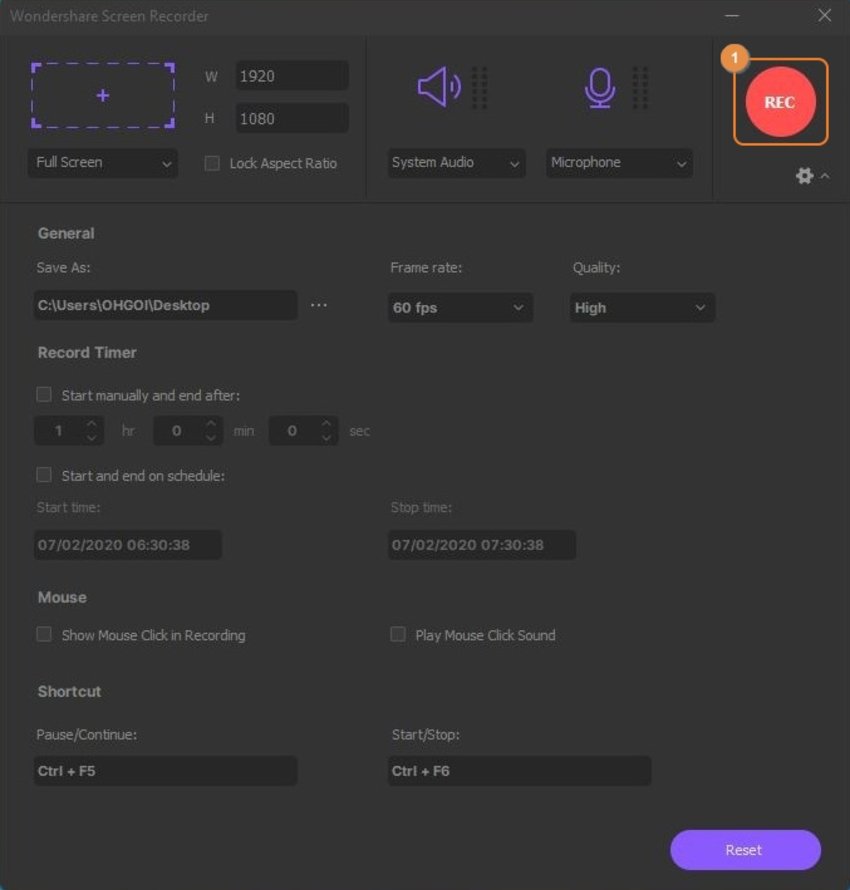Open settings with the gear icon
Viewport: 850px width, 890px height.
[804, 176]
